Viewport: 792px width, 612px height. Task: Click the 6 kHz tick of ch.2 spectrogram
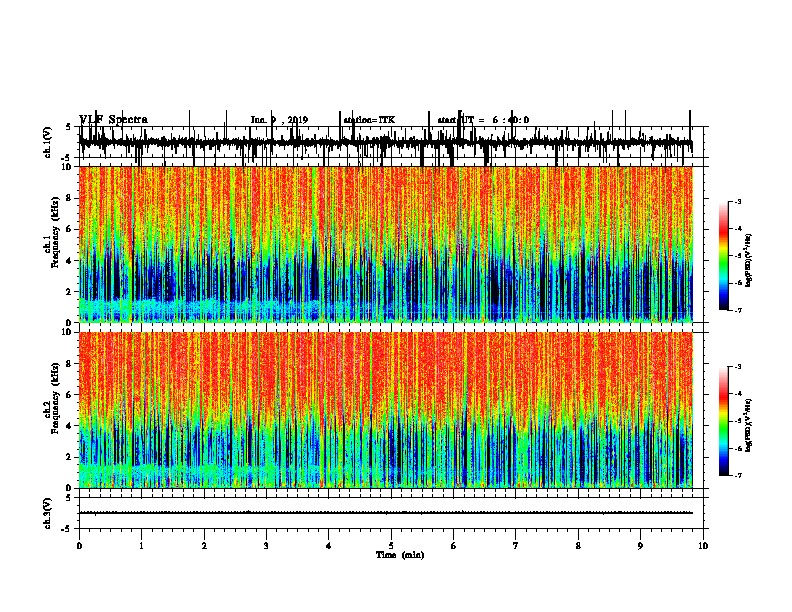(x=69, y=395)
